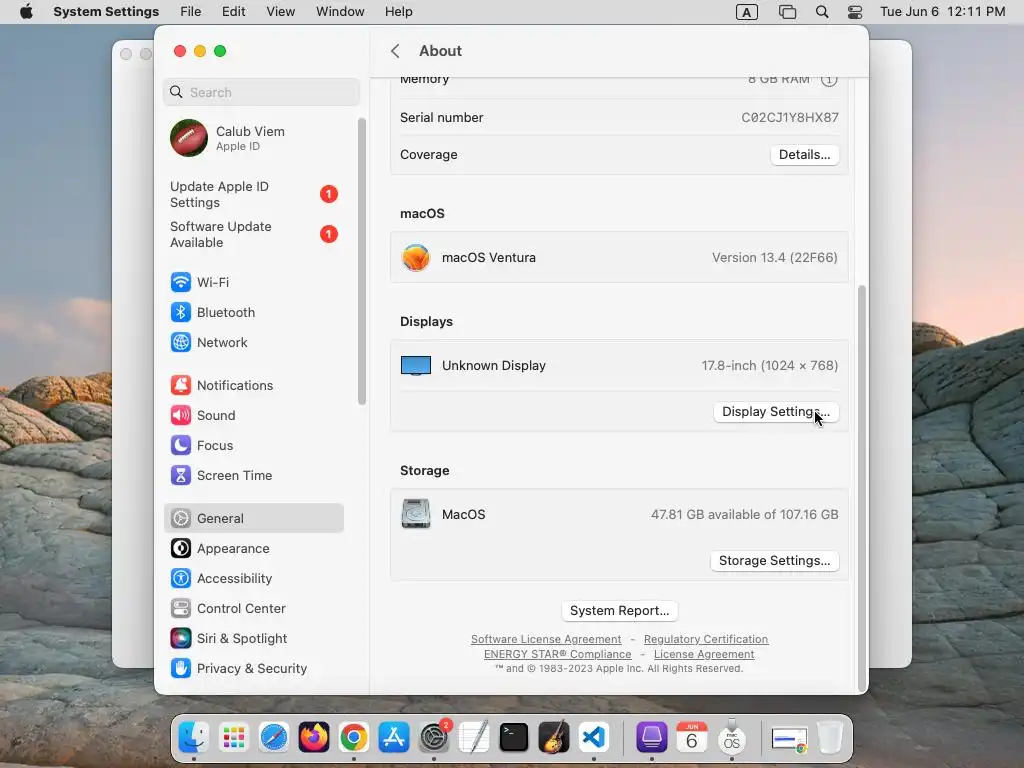The height and width of the screenshot is (768, 1024).
Task: Open the Bluetooth icon in sidebar
Action: click(x=181, y=312)
